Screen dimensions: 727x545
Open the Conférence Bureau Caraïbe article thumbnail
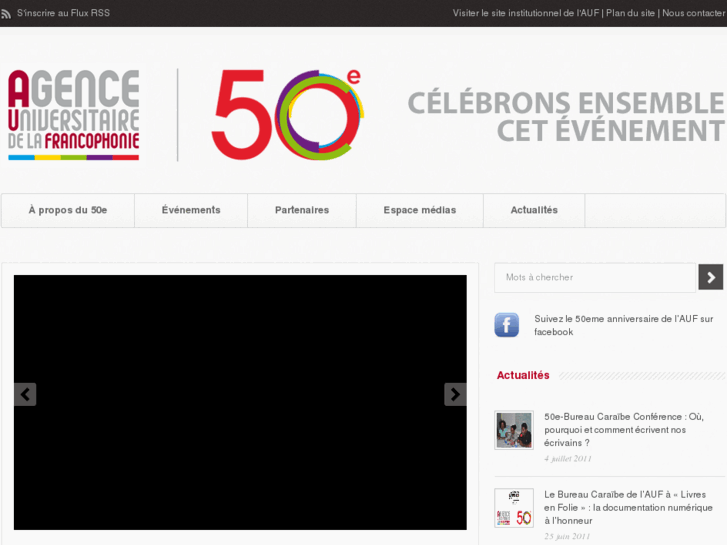pos(514,430)
